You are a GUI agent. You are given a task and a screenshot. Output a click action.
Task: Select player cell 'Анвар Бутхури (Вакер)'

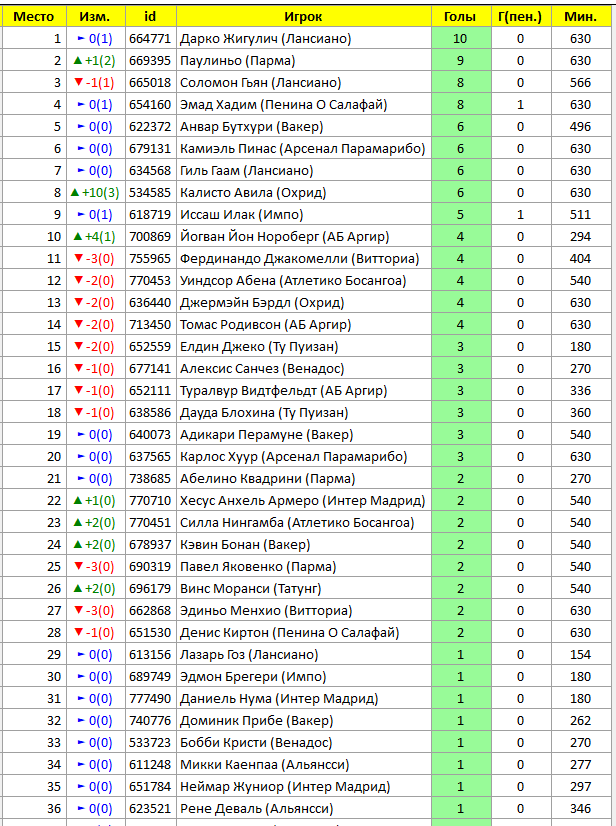point(304,126)
